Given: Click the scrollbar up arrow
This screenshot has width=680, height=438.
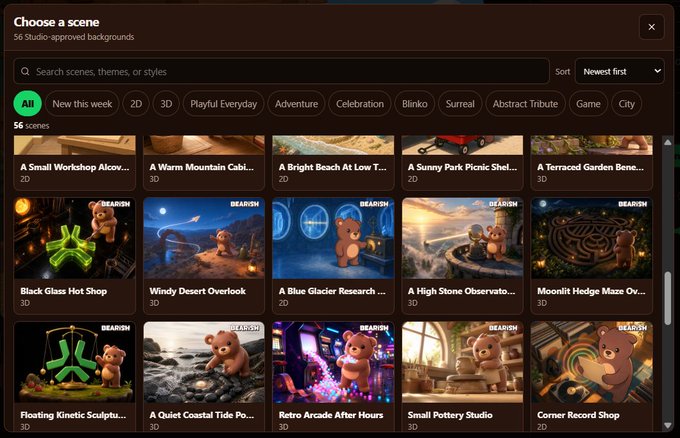Looking at the screenshot, I should coord(668,142).
